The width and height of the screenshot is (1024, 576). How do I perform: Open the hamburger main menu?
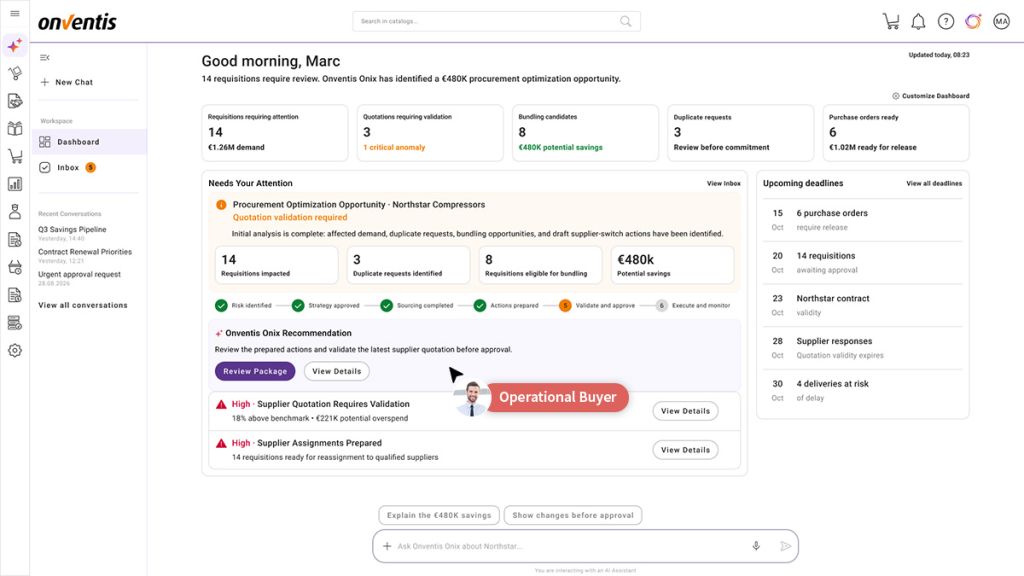15,13
